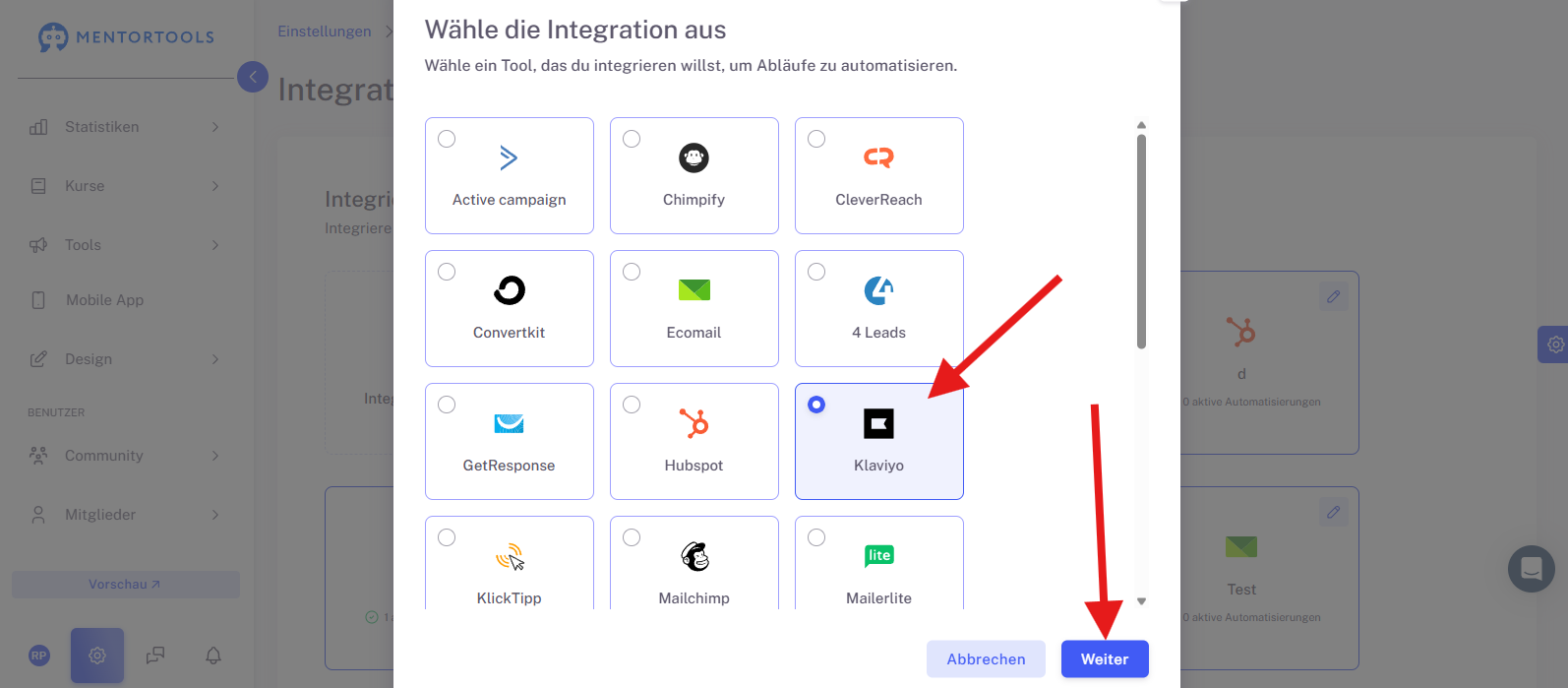Click the Chimpify monkey icon
The width and height of the screenshot is (1568, 688).
[694, 157]
